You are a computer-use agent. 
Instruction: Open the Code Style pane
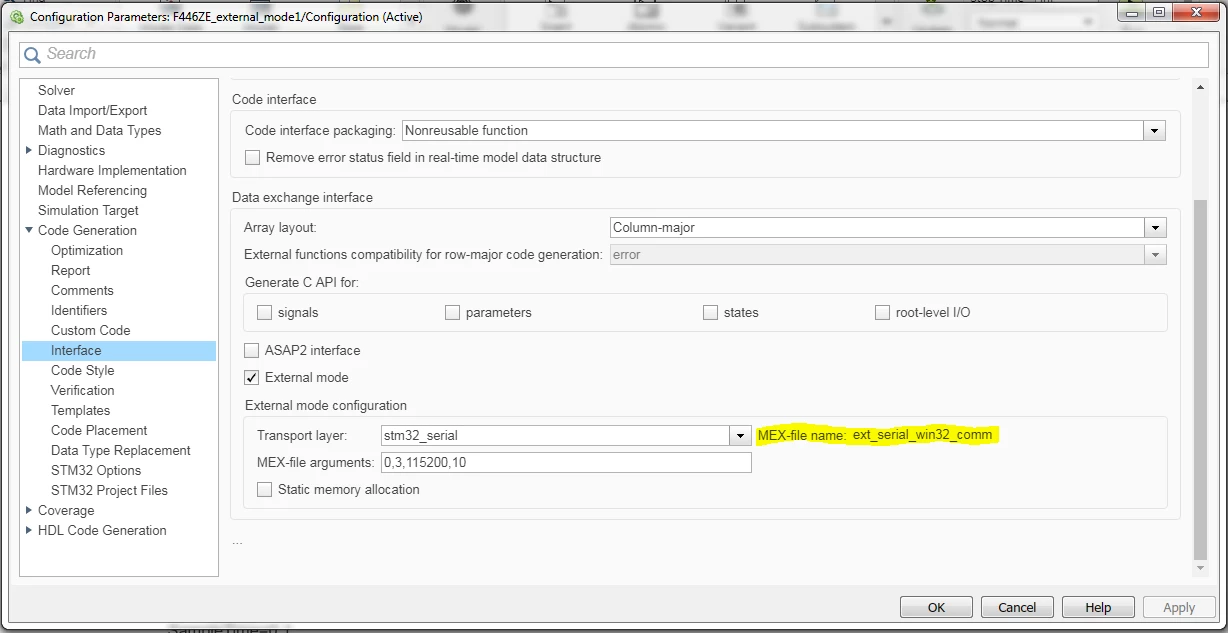pos(82,370)
